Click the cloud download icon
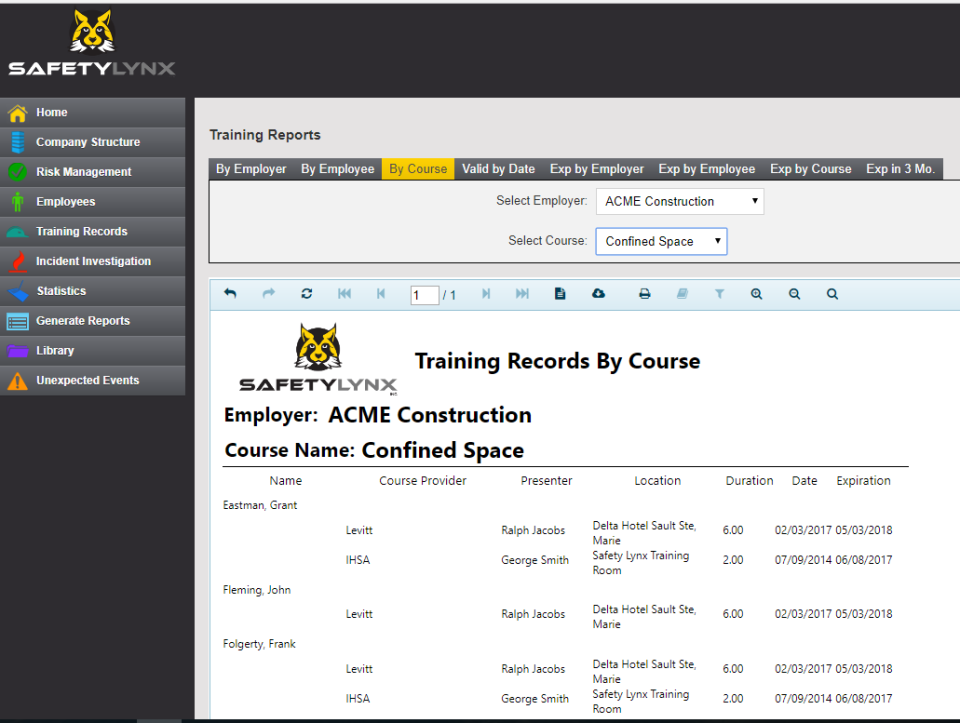This screenshot has width=960, height=723. tap(598, 294)
